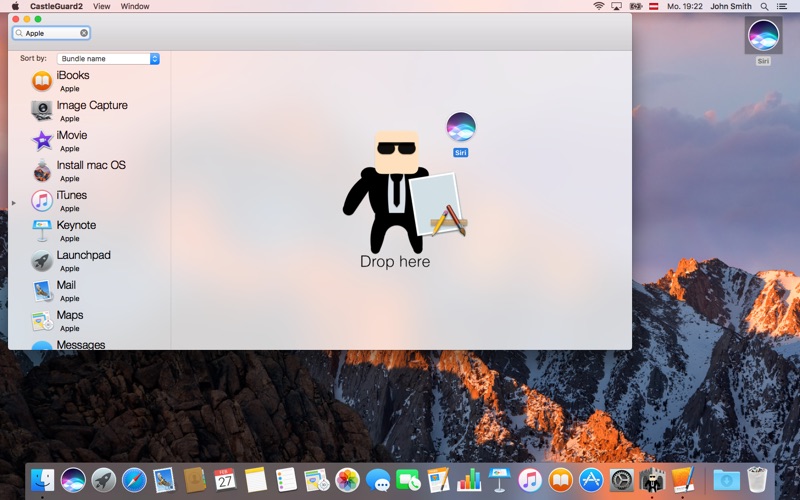Open App Store from the Dock

pyautogui.click(x=591, y=480)
